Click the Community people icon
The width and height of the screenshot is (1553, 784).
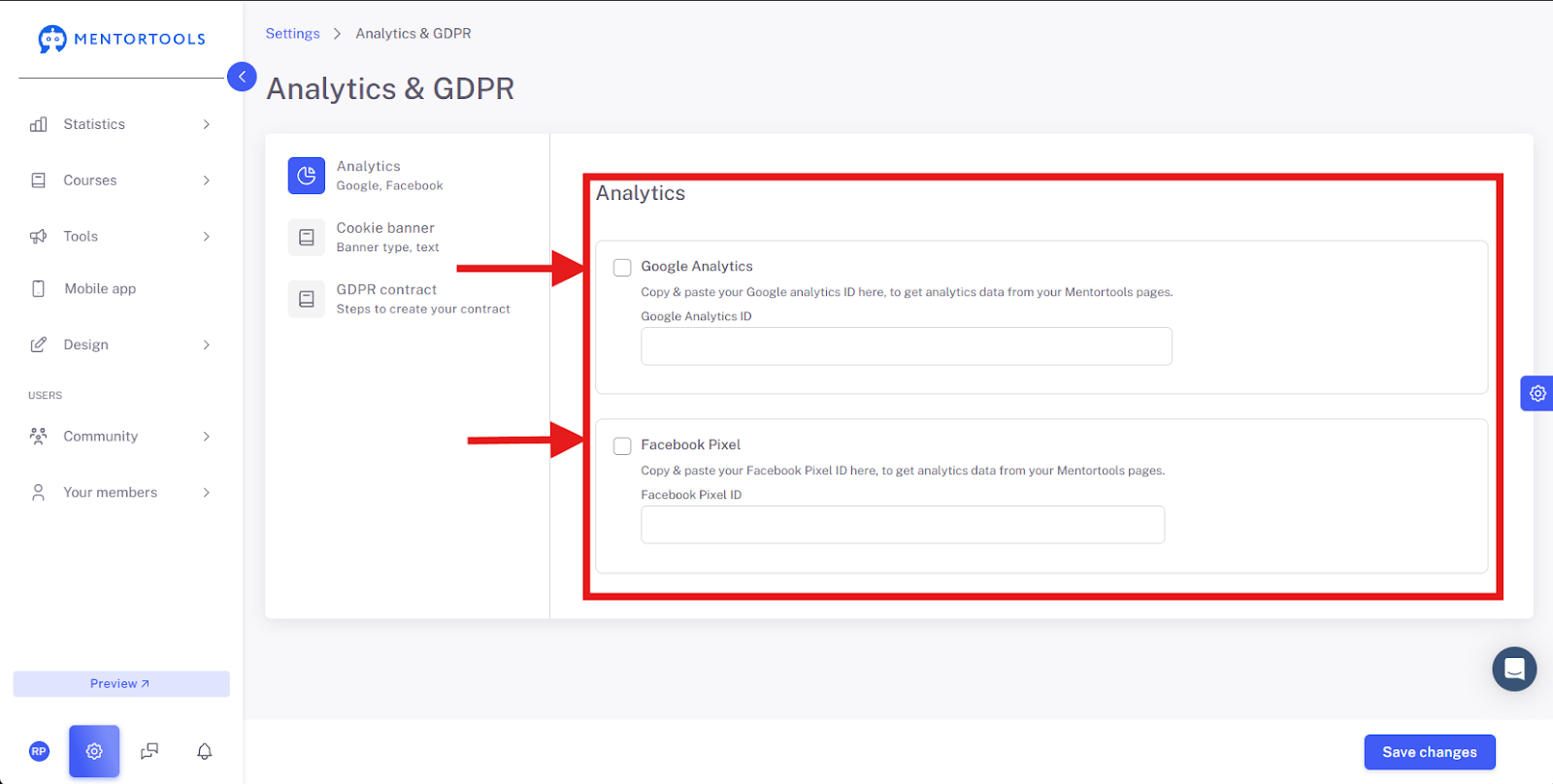39,437
